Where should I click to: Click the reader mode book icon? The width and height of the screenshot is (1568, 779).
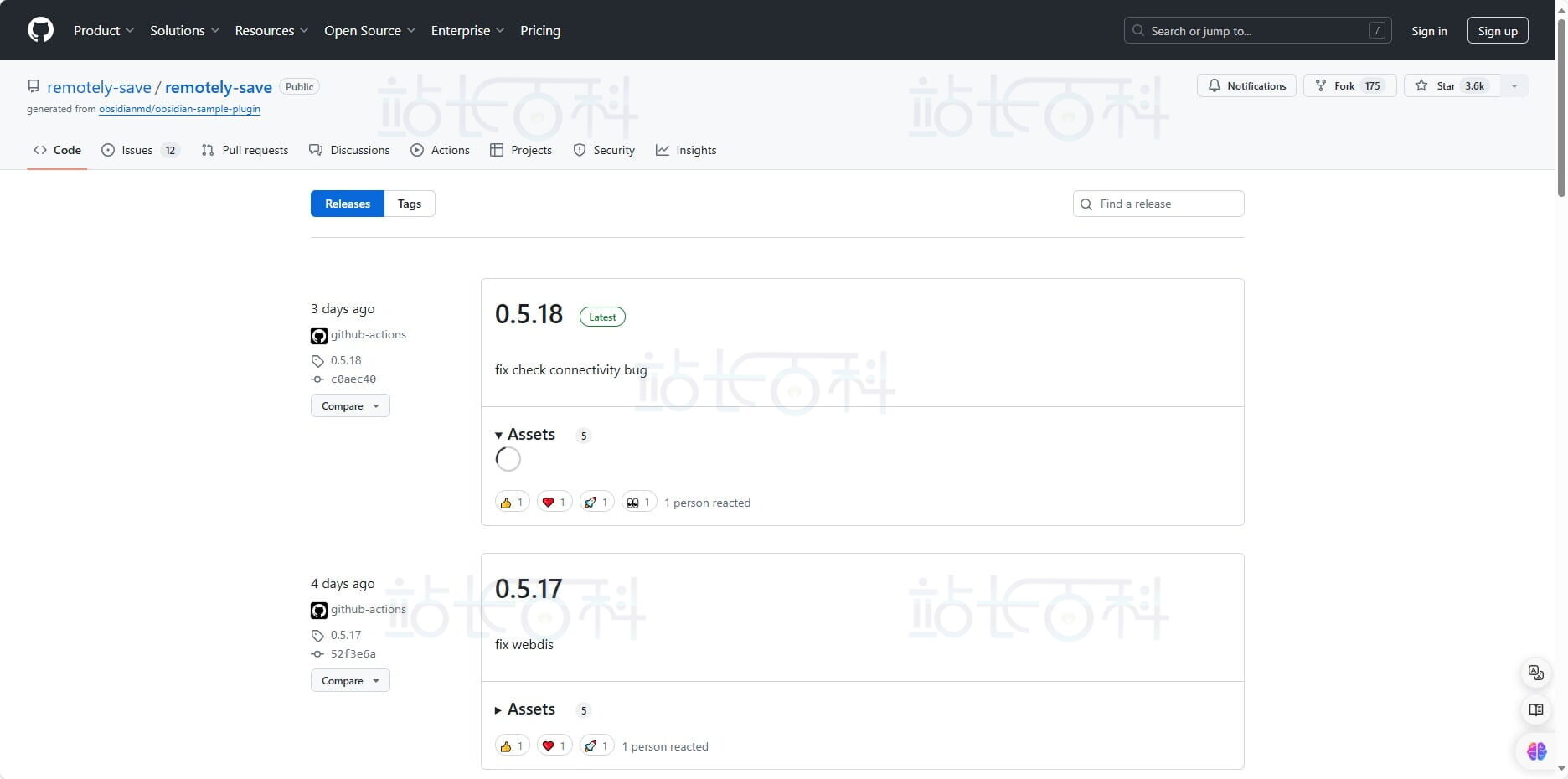1536,710
